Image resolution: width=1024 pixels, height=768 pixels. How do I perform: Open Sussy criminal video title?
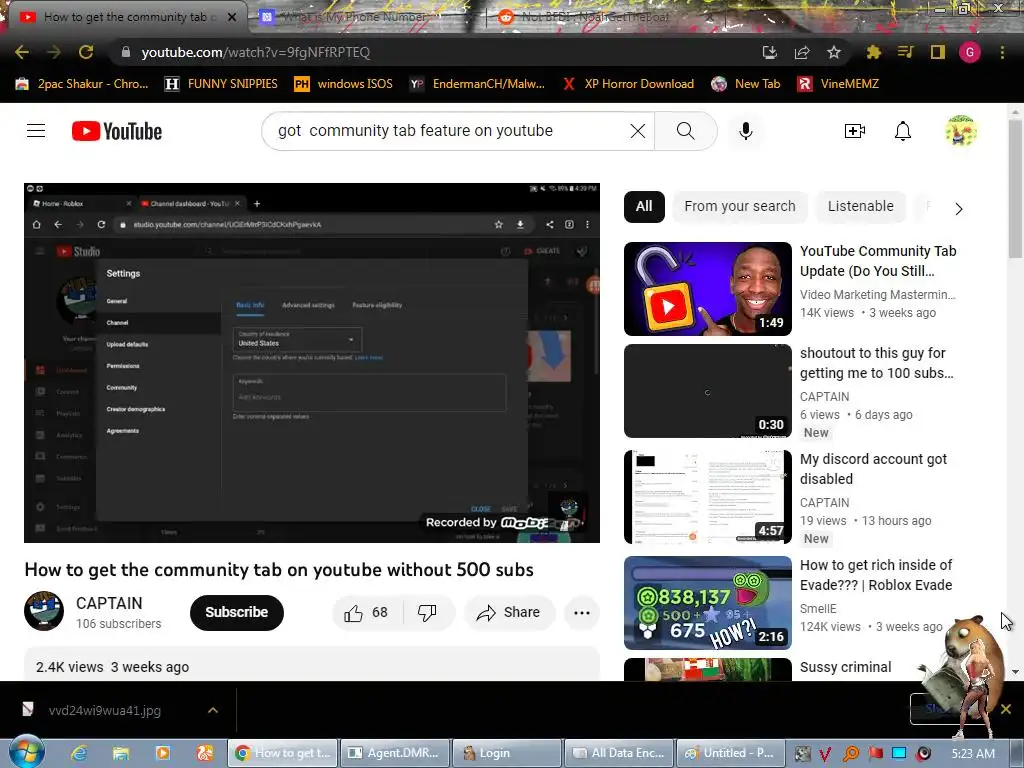[845, 667]
